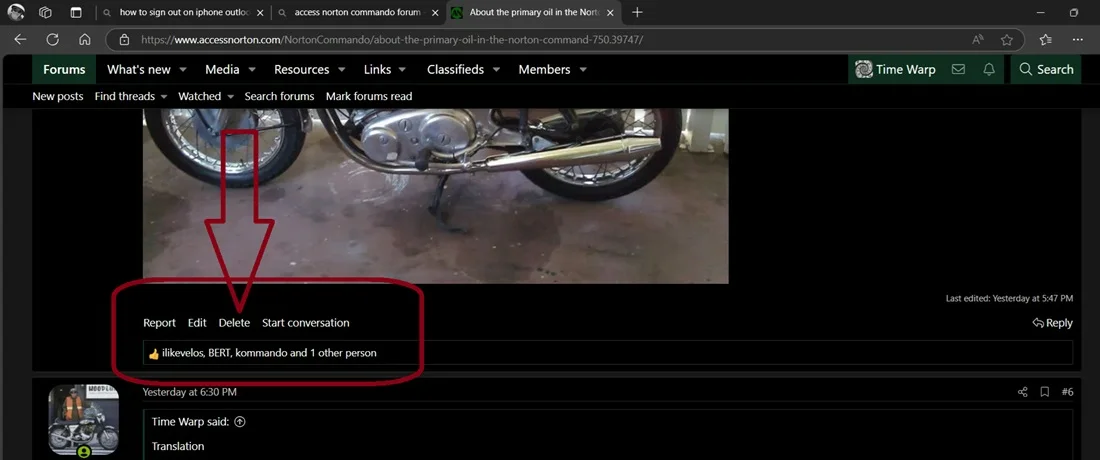Viewport: 1100px width, 460px height.
Task: Bookmark this page with the star icon
Action: point(1007,40)
